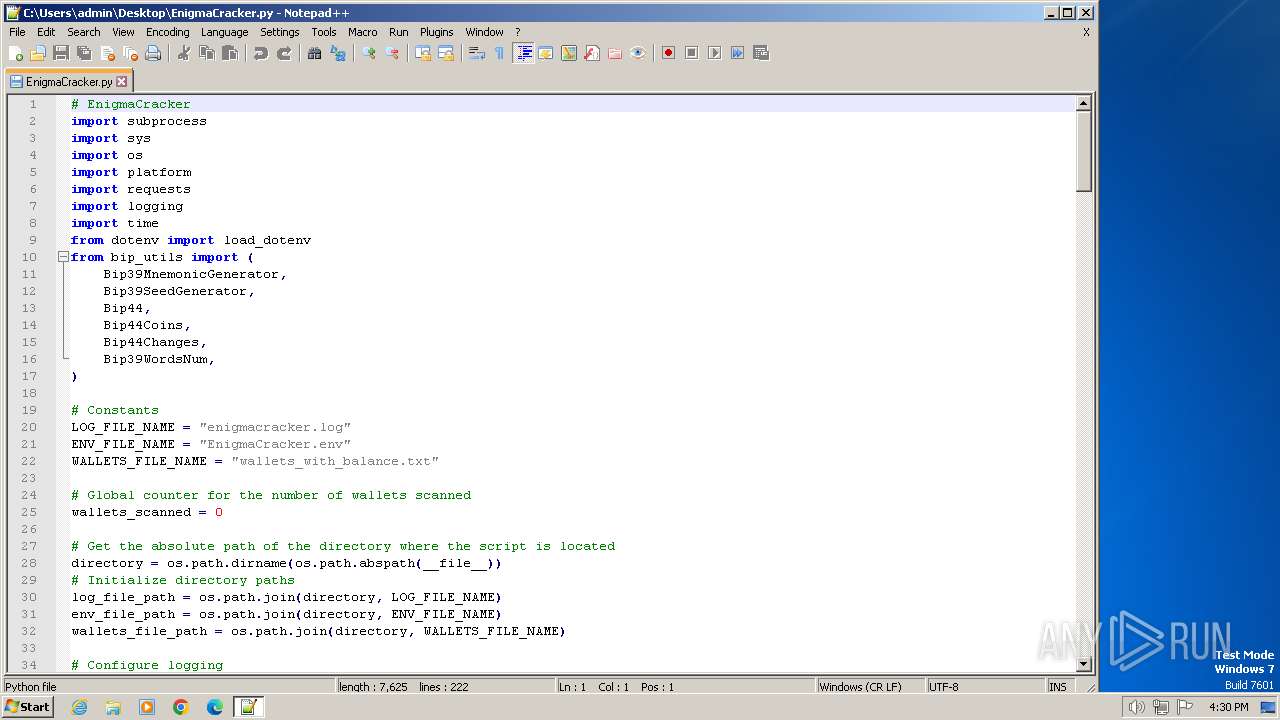Click the Copy toolbar icon
This screenshot has width=1280, height=720.
[207, 53]
